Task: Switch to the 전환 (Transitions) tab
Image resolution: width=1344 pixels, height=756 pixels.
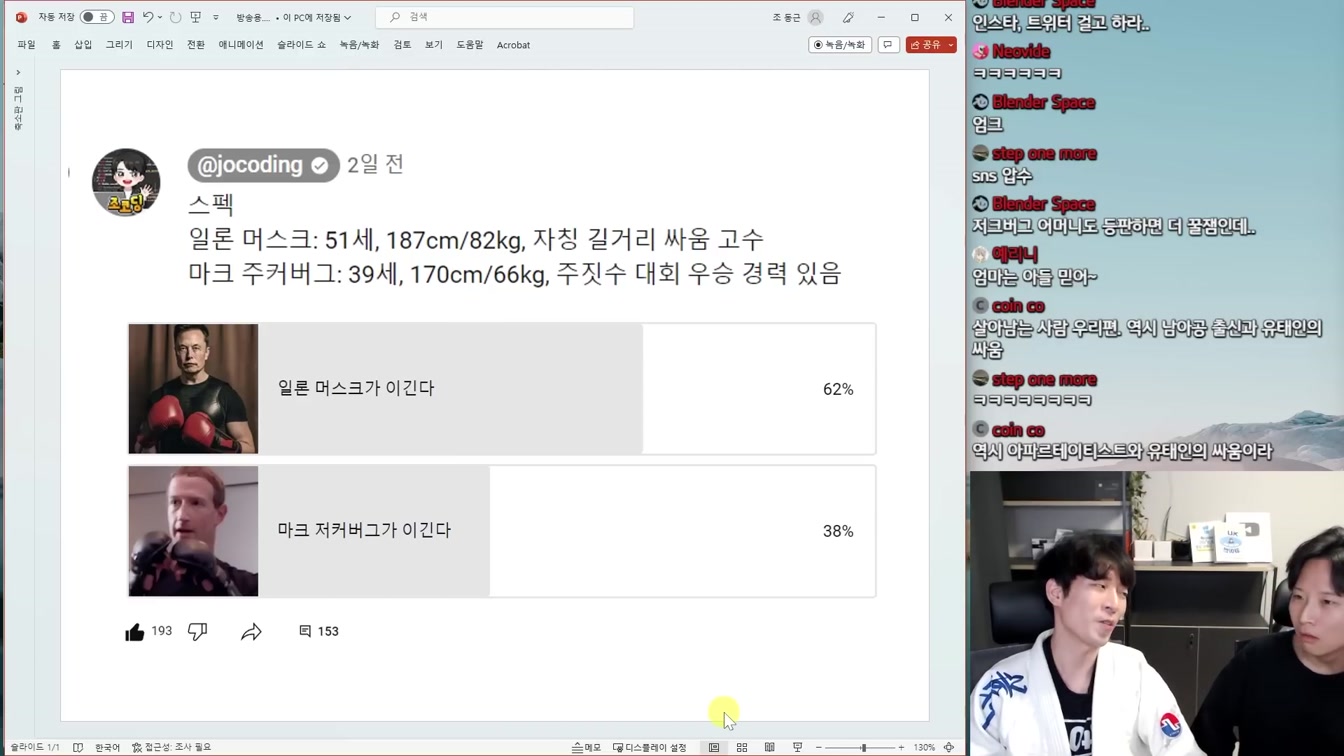Action: pyautogui.click(x=196, y=45)
